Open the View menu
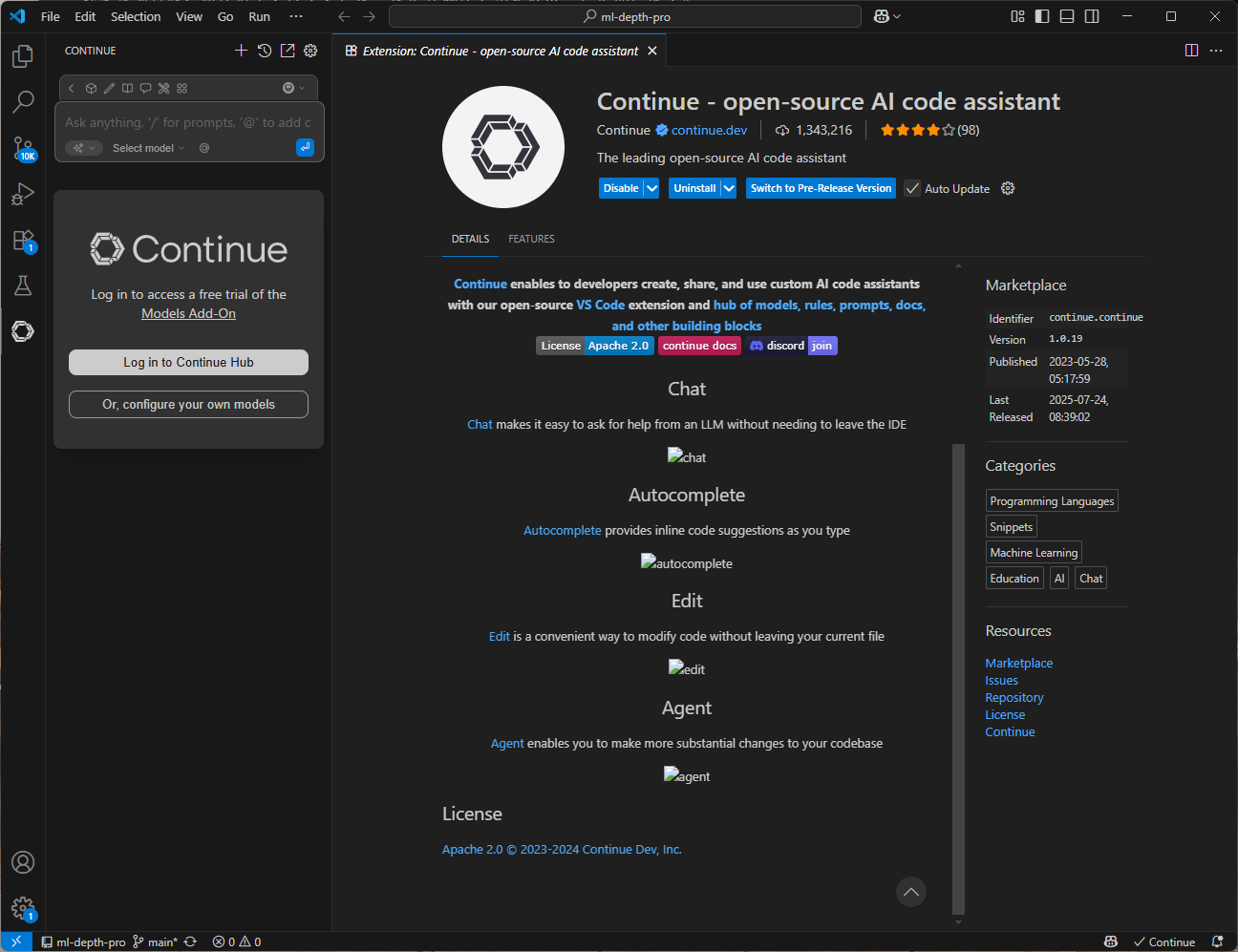Viewport: 1238px width, 952px height. (189, 16)
